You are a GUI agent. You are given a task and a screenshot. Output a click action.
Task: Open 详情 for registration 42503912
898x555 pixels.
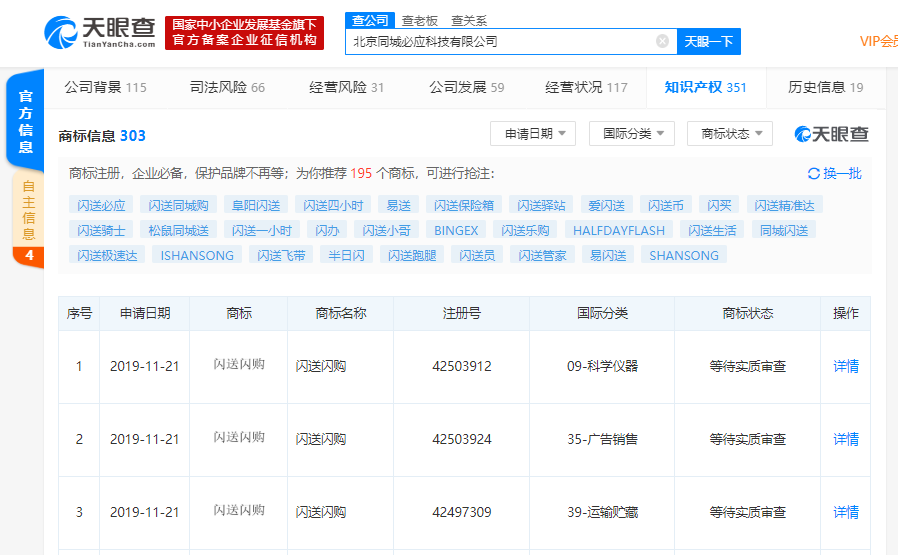pyautogui.click(x=846, y=366)
